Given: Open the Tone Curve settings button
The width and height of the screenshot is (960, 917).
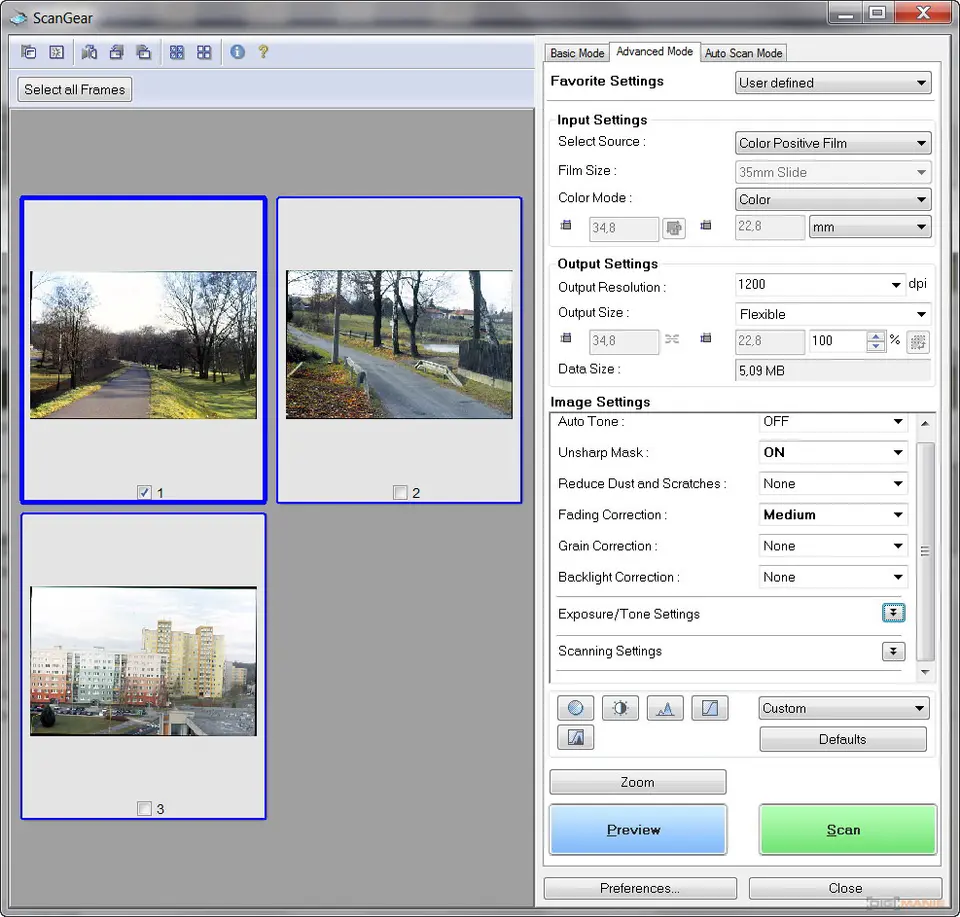Looking at the screenshot, I should point(710,708).
